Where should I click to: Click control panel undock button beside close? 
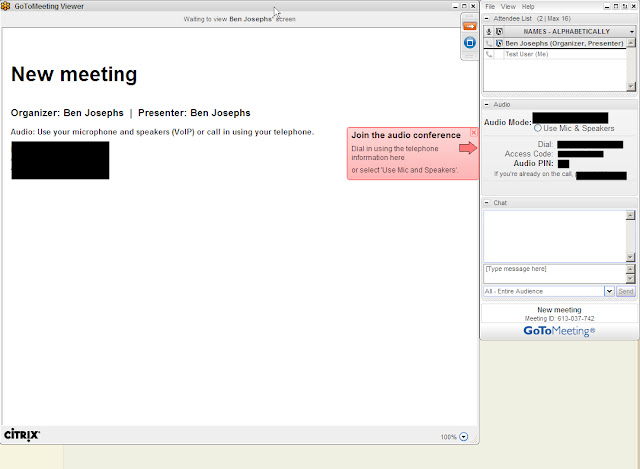(x=625, y=7)
